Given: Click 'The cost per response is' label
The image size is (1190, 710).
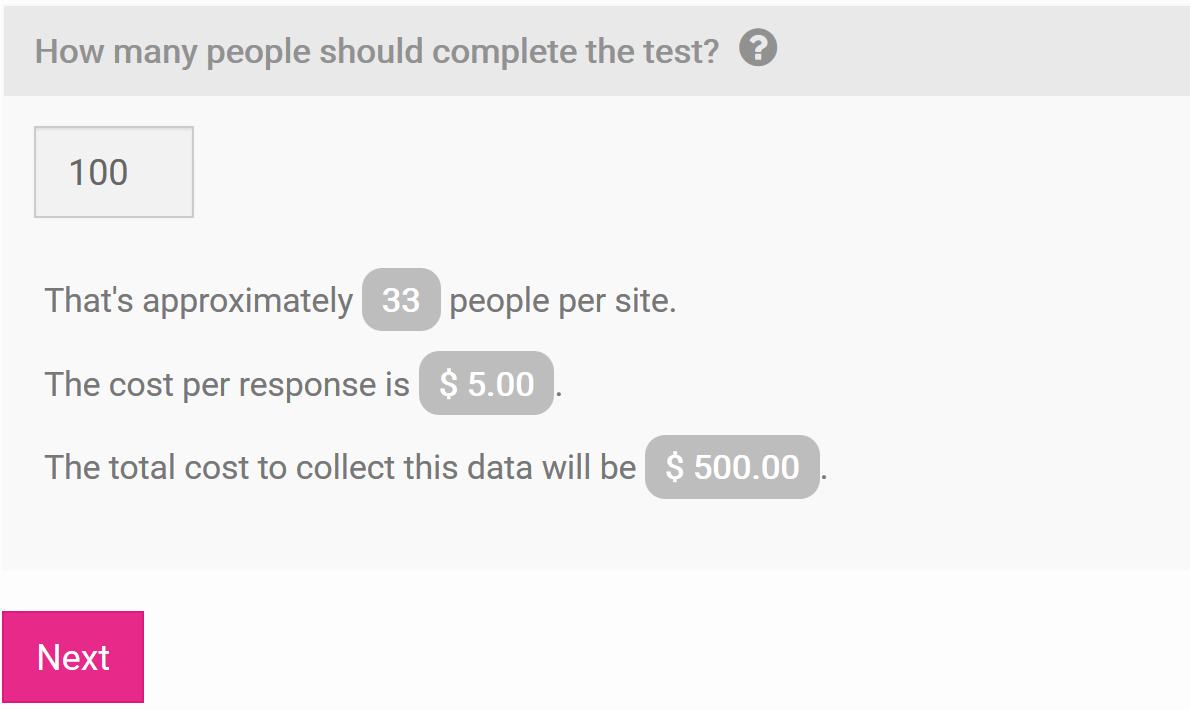Looking at the screenshot, I should 227,385.
